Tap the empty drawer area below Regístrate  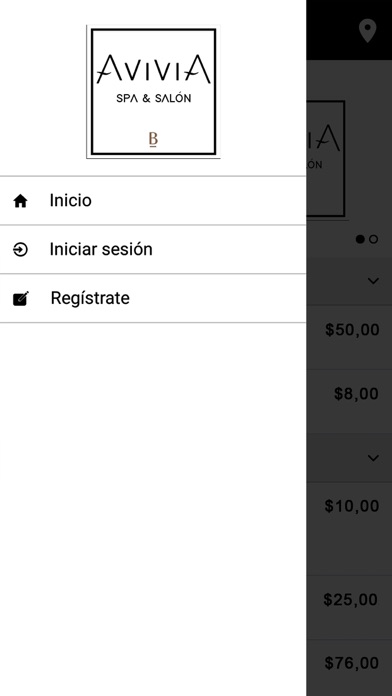click(153, 509)
